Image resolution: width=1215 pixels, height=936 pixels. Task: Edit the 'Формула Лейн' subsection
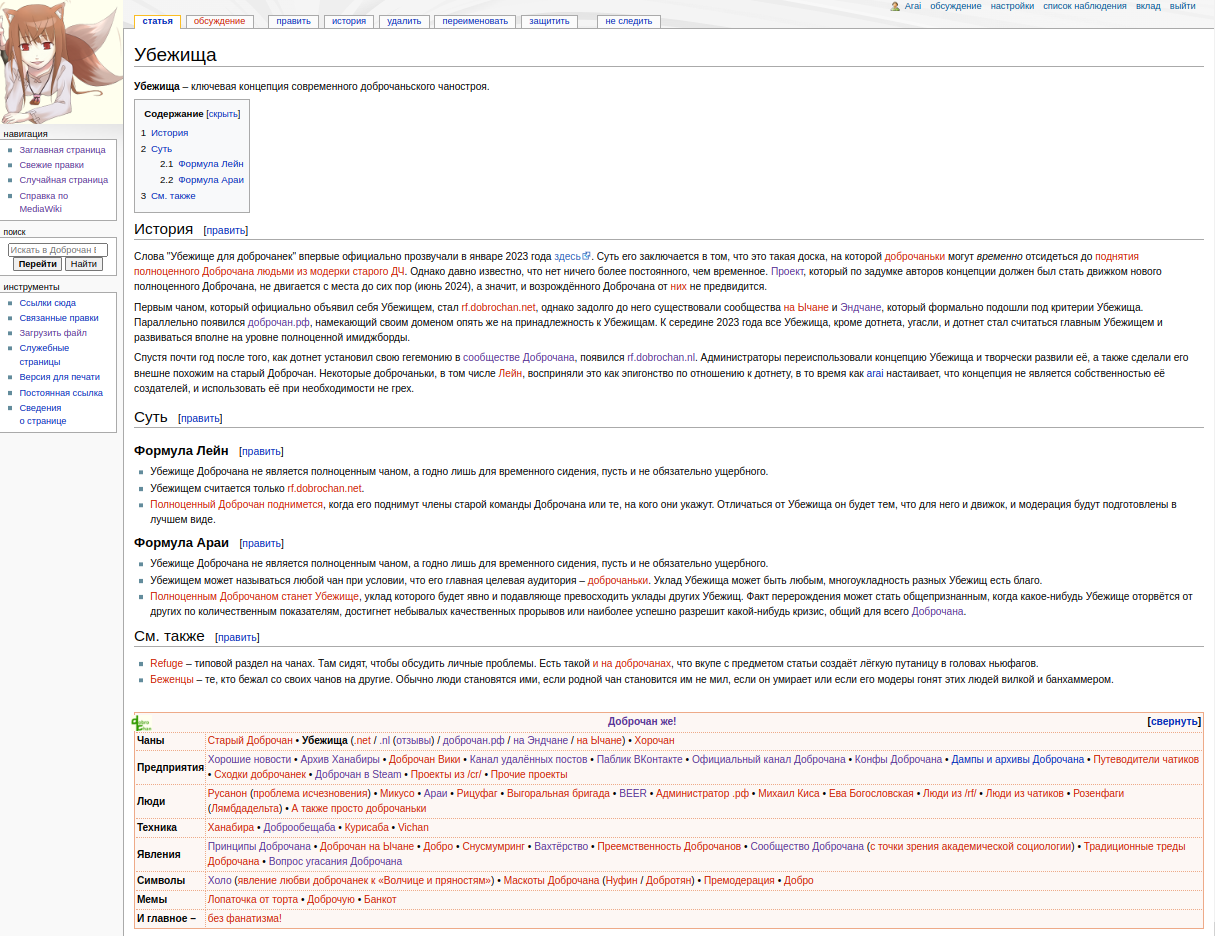(261, 451)
